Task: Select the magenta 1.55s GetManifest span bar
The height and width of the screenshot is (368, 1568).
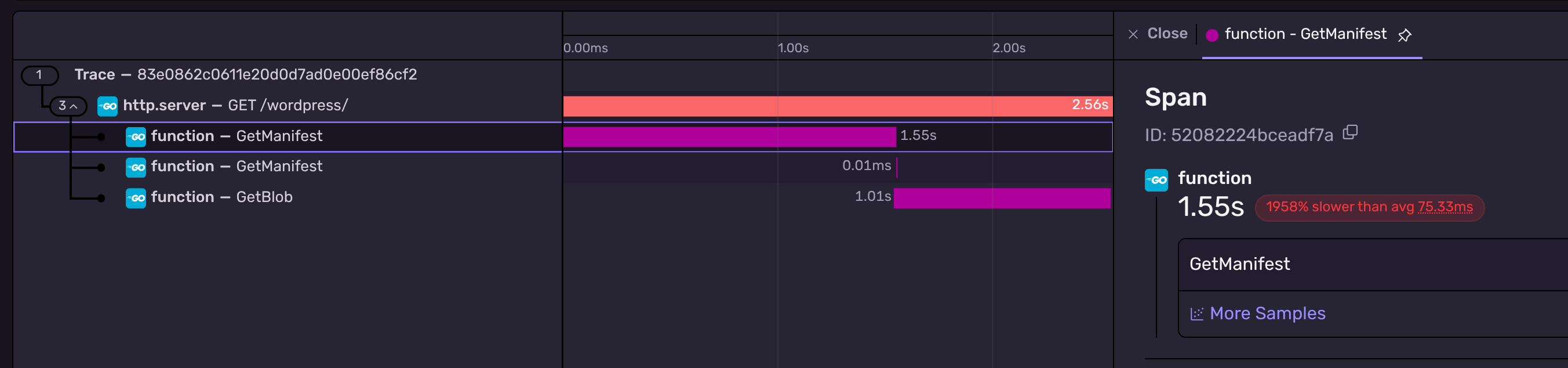Action: pyautogui.click(x=729, y=136)
